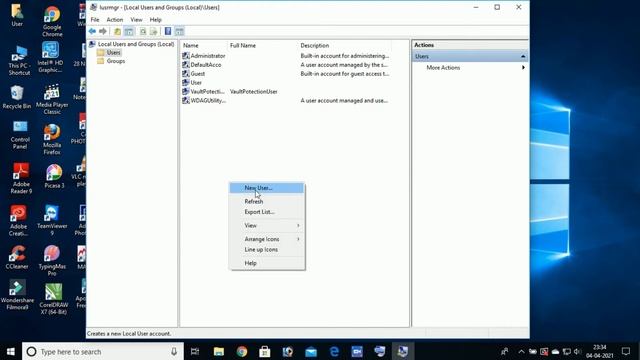Click the Up one level folder icon

pyautogui.click(x=117, y=31)
